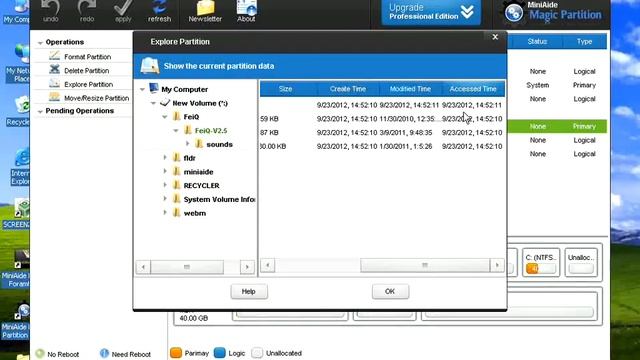Click the Need Reboot status icon
Viewport: 640px width, 360px height.
[x=104, y=353]
